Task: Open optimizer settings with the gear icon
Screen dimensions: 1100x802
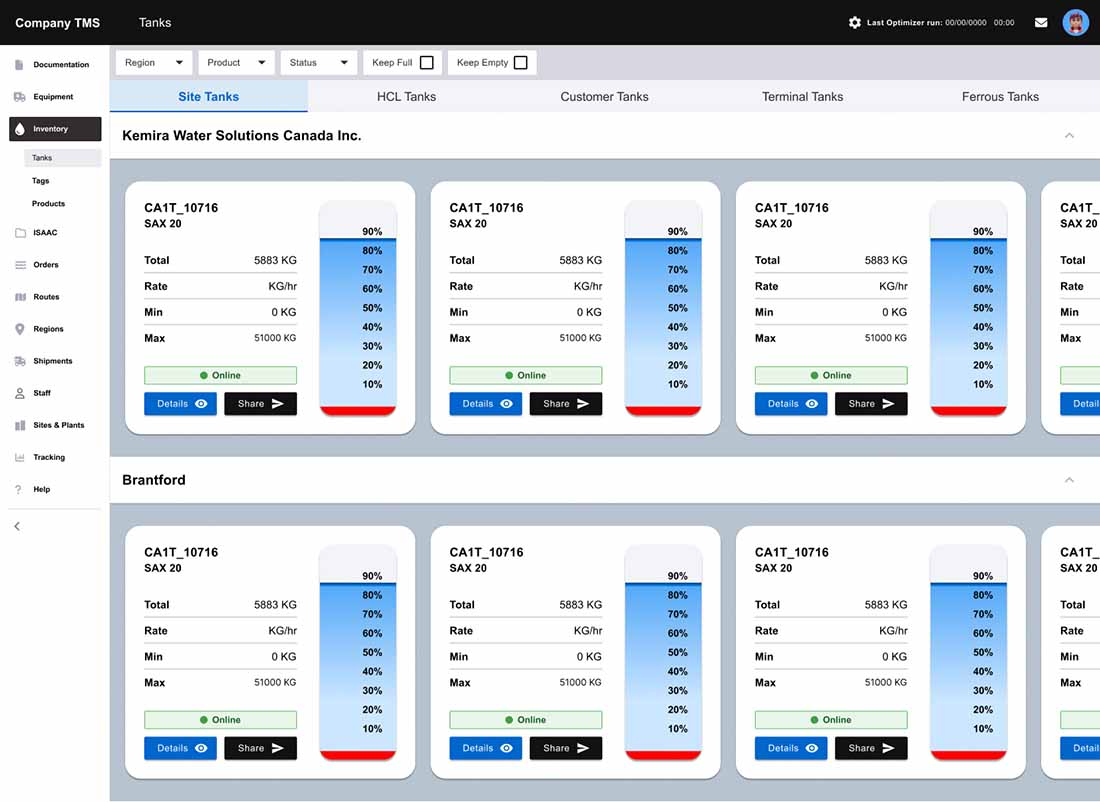Action: point(854,22)
